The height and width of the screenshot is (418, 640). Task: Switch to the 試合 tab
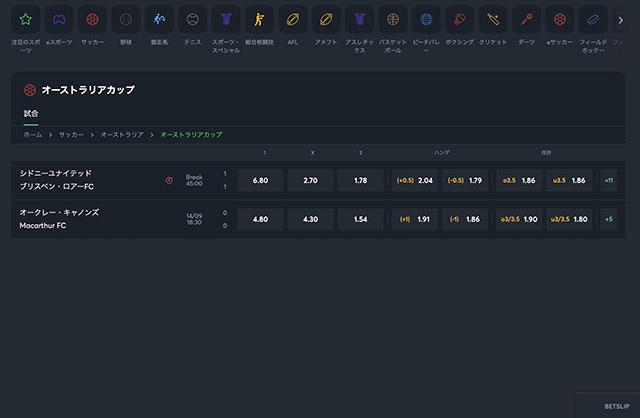click(x=31, y=114)
